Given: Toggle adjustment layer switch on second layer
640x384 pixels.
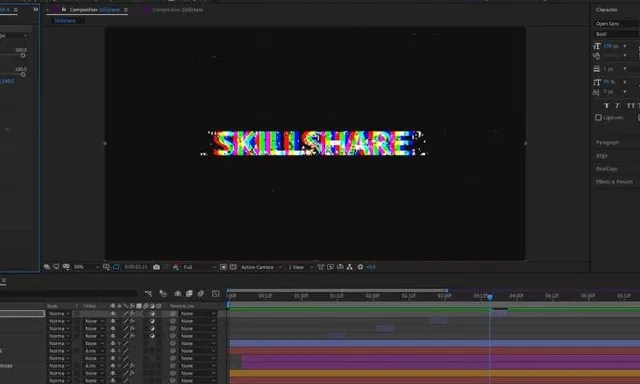Looking at the screenshot, I should [x=152, y=321].
